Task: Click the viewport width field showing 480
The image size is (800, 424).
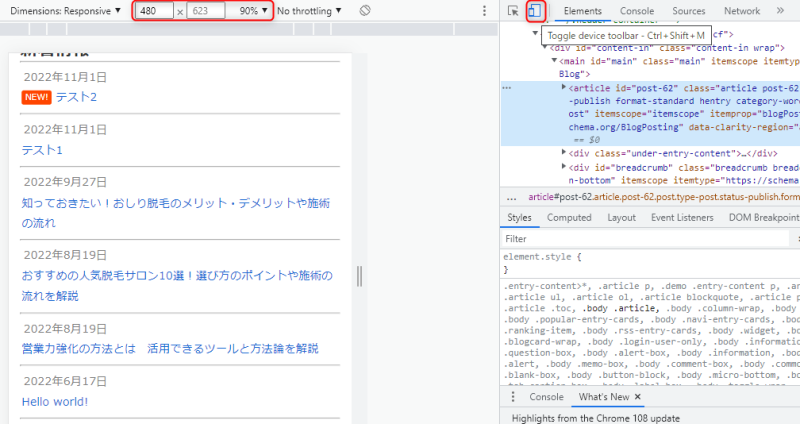Action: tap(154, 11)
